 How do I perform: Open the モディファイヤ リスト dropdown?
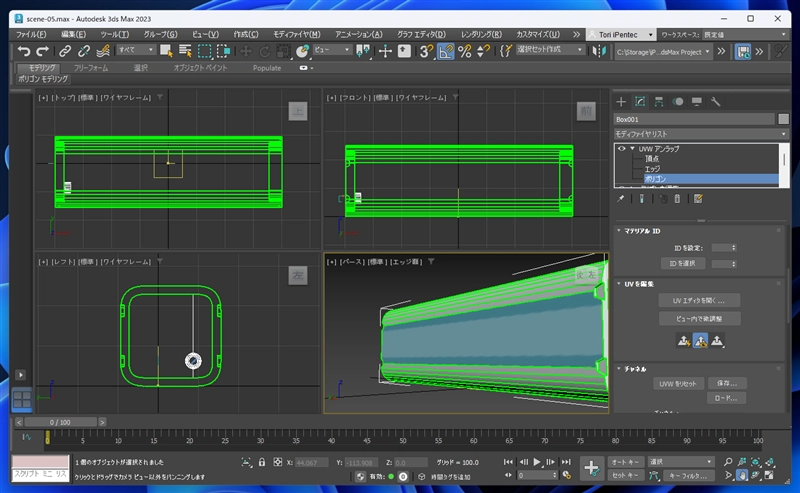click(700, 133)
